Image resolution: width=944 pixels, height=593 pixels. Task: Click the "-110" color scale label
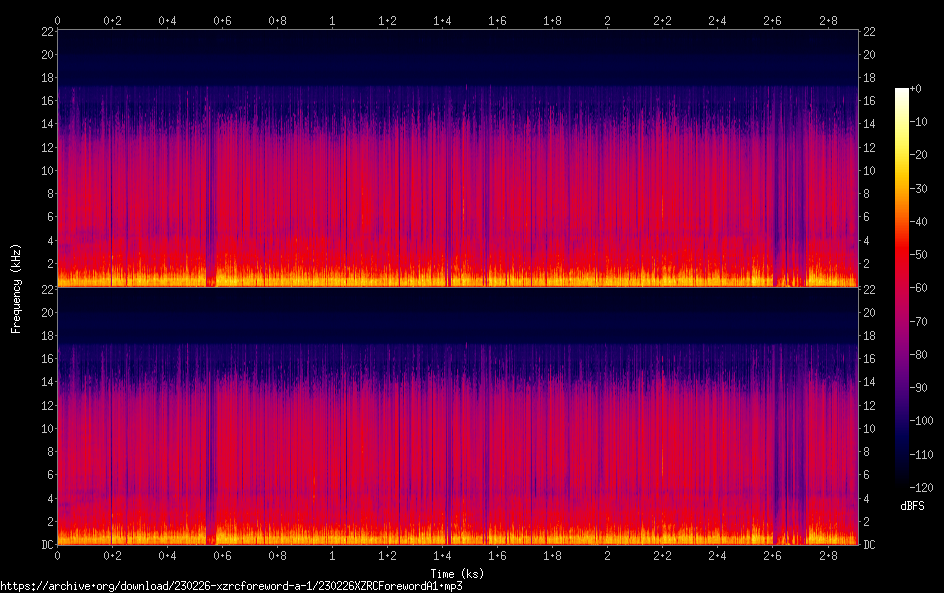pyautogui.click(x=921, y=455)
